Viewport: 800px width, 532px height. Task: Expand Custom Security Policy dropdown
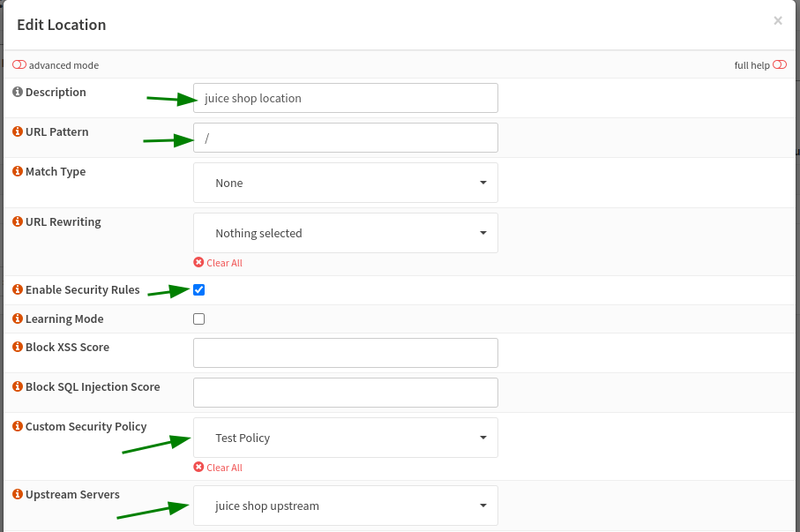[345, 438]
